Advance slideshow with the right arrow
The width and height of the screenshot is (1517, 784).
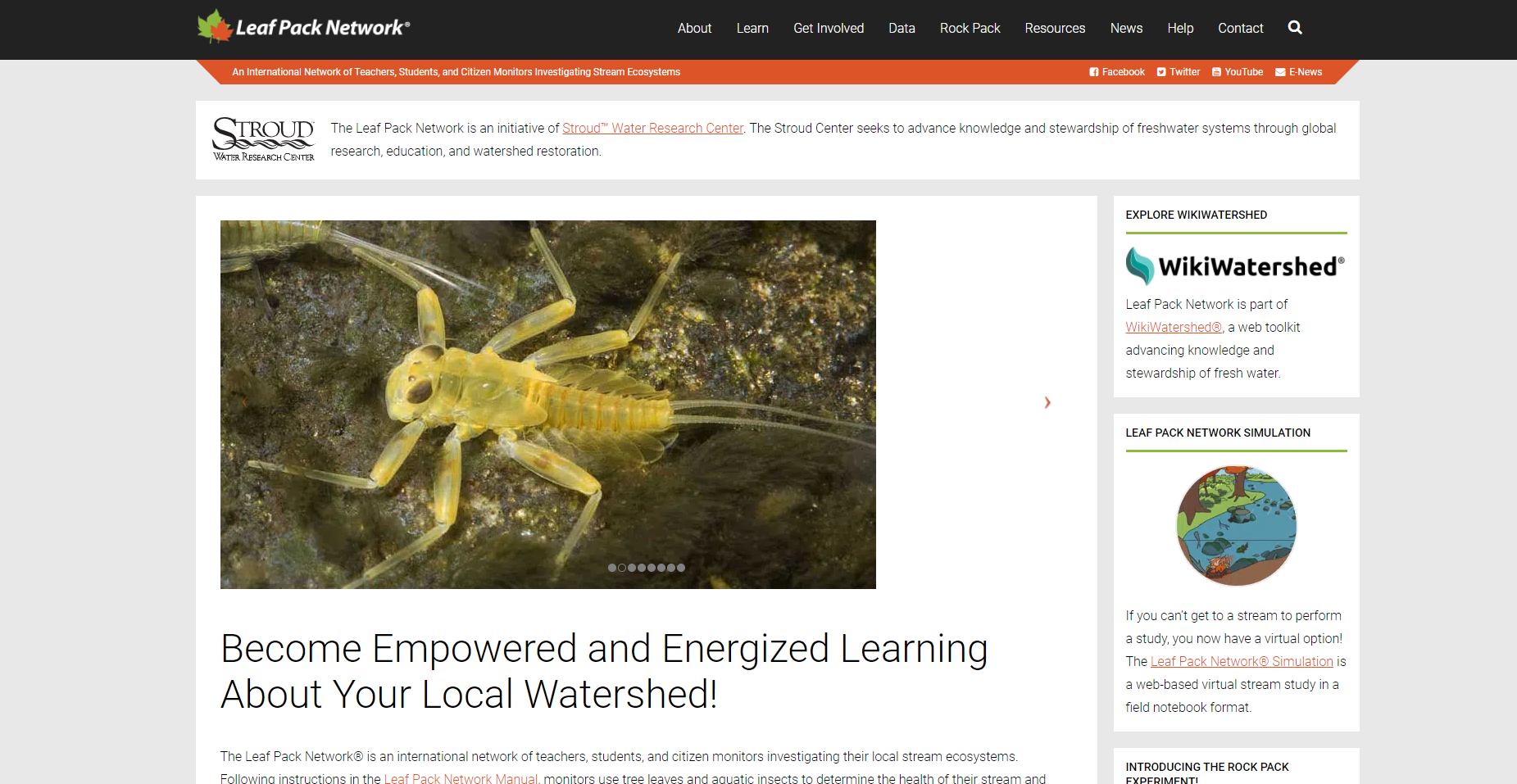1047,402
